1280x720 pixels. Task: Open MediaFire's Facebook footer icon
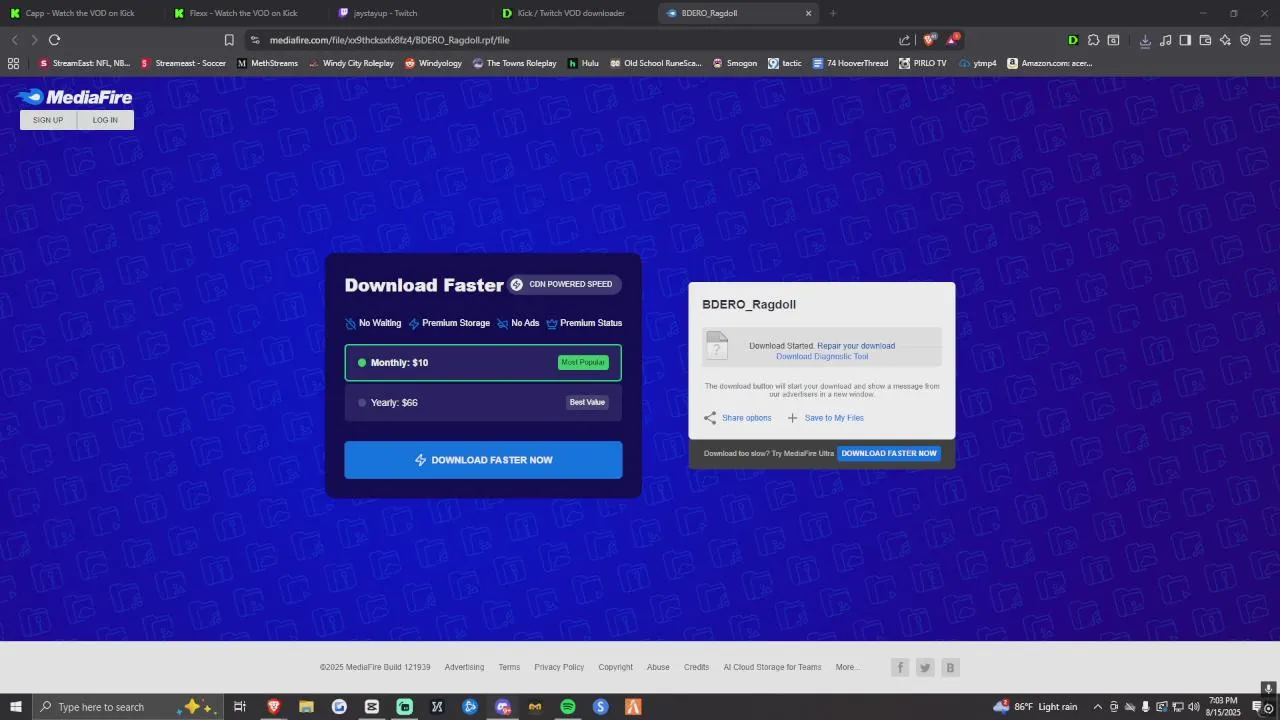(900, 668)
